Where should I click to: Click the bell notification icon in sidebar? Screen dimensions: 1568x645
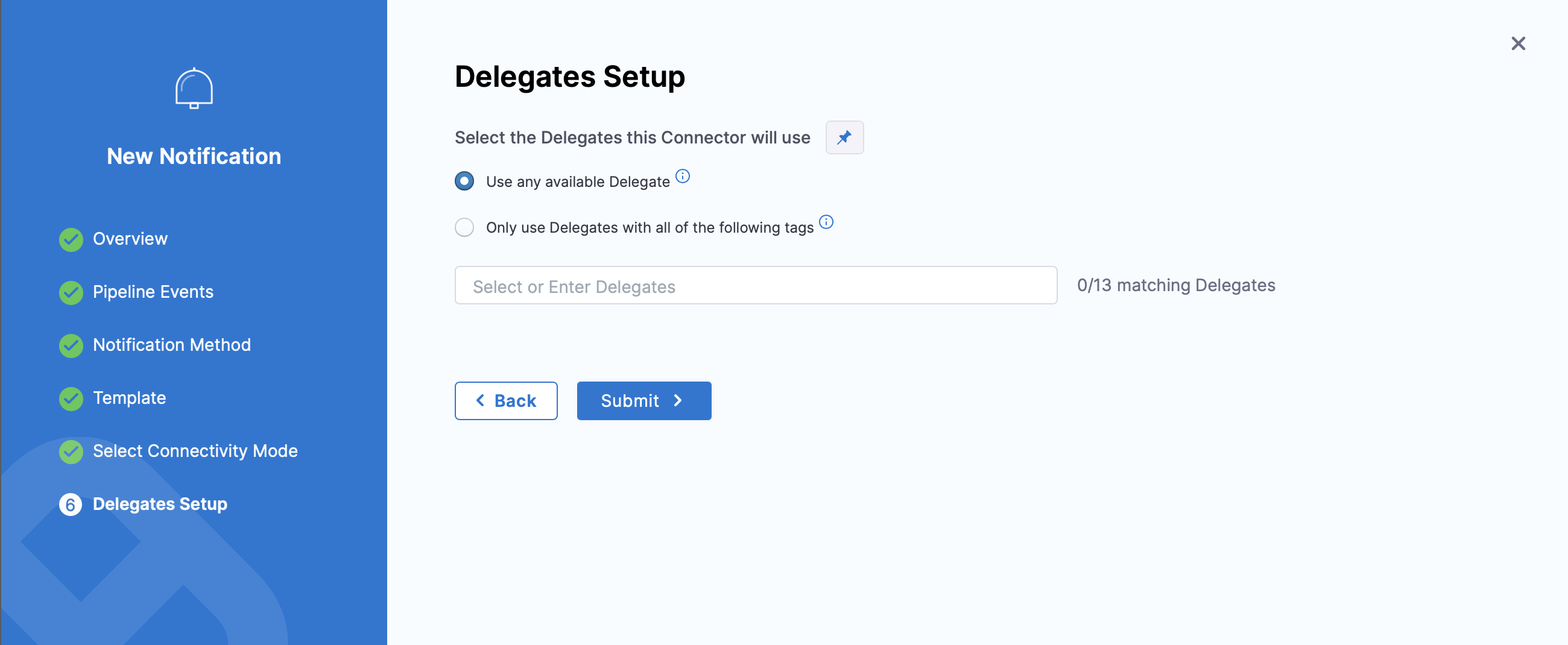point(194,89)
